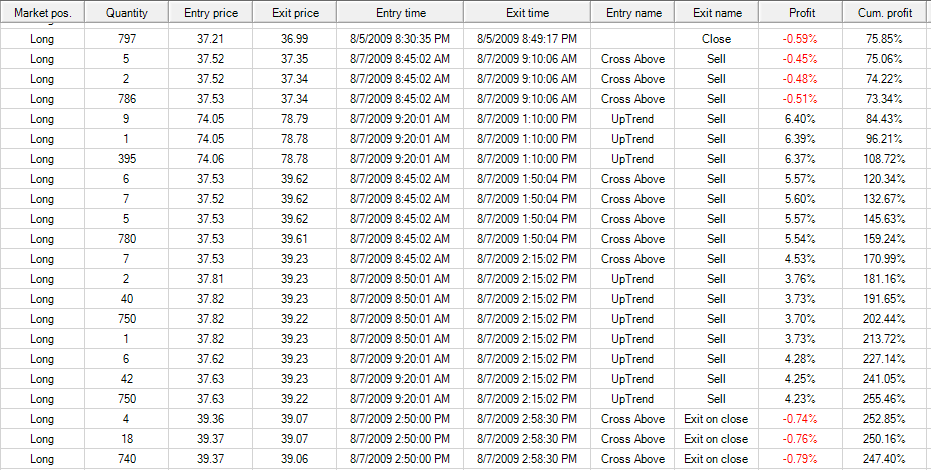Select the quantity 780 cell
The image size is (931, 470).
point(127,239)
